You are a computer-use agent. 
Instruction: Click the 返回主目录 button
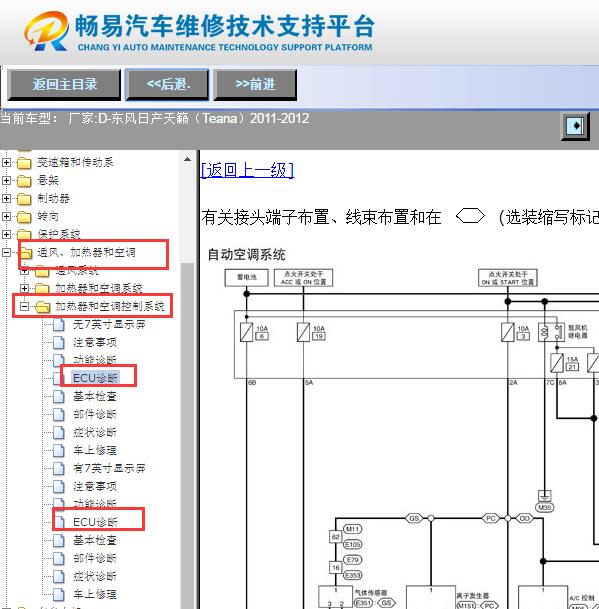(x=64, y=84)
